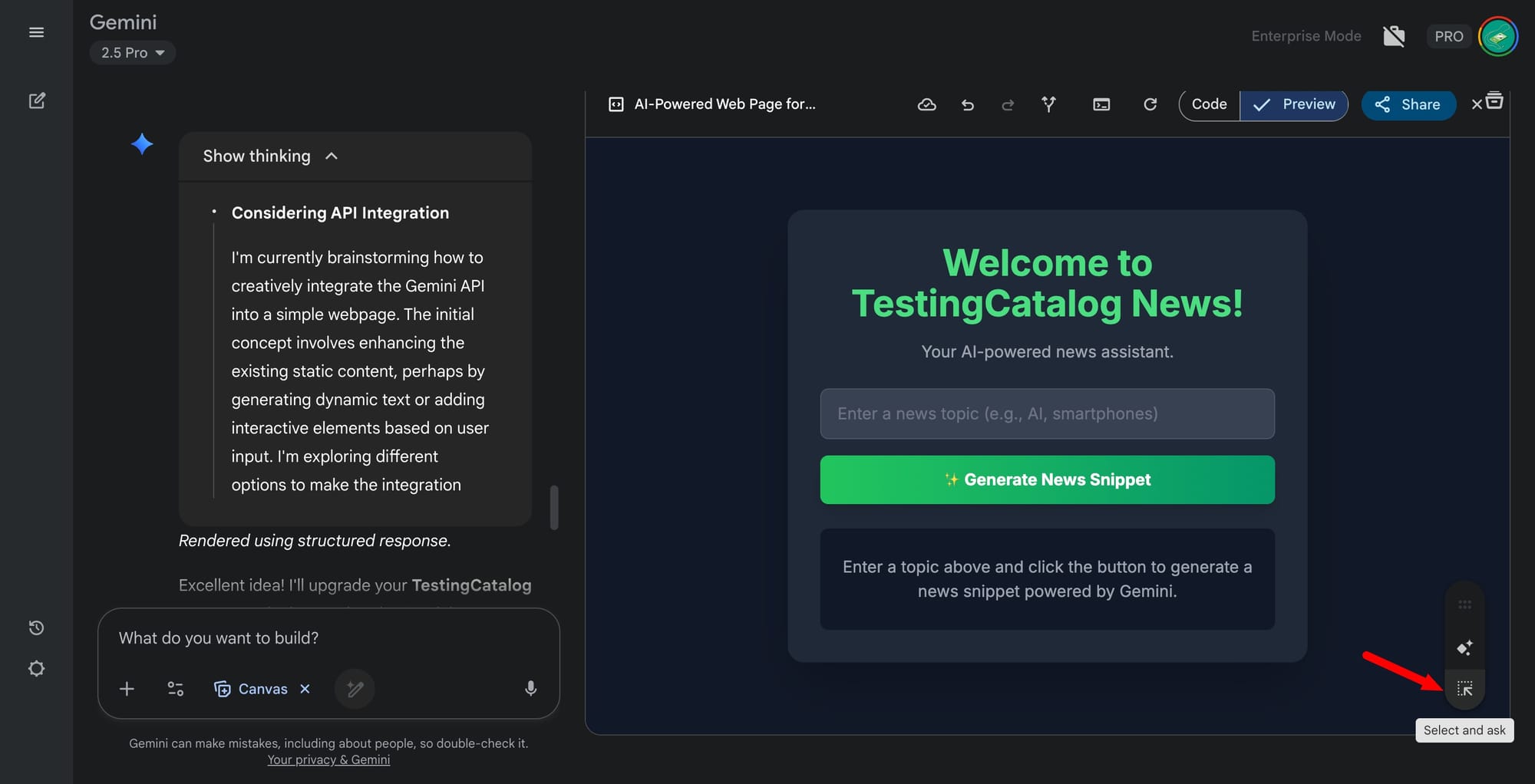Open the console terminal icon
Image resolution: width=1535 pixels, height=784 pixels.
[x=1101, y=105]
